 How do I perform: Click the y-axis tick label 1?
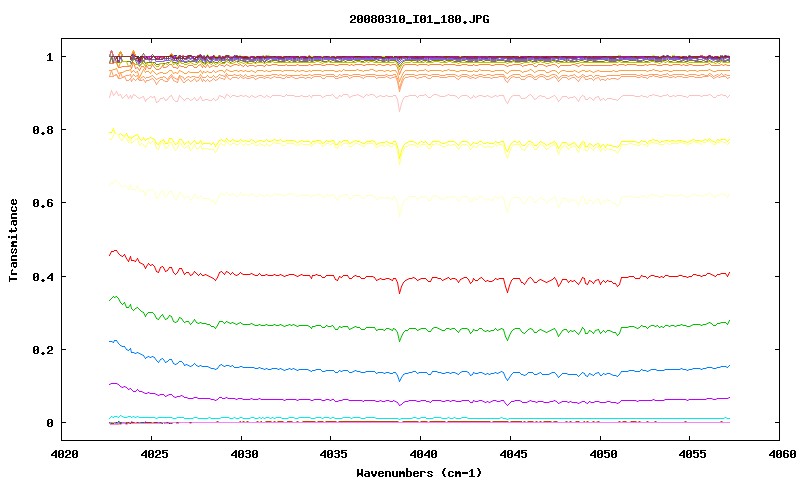coord(49,57)
